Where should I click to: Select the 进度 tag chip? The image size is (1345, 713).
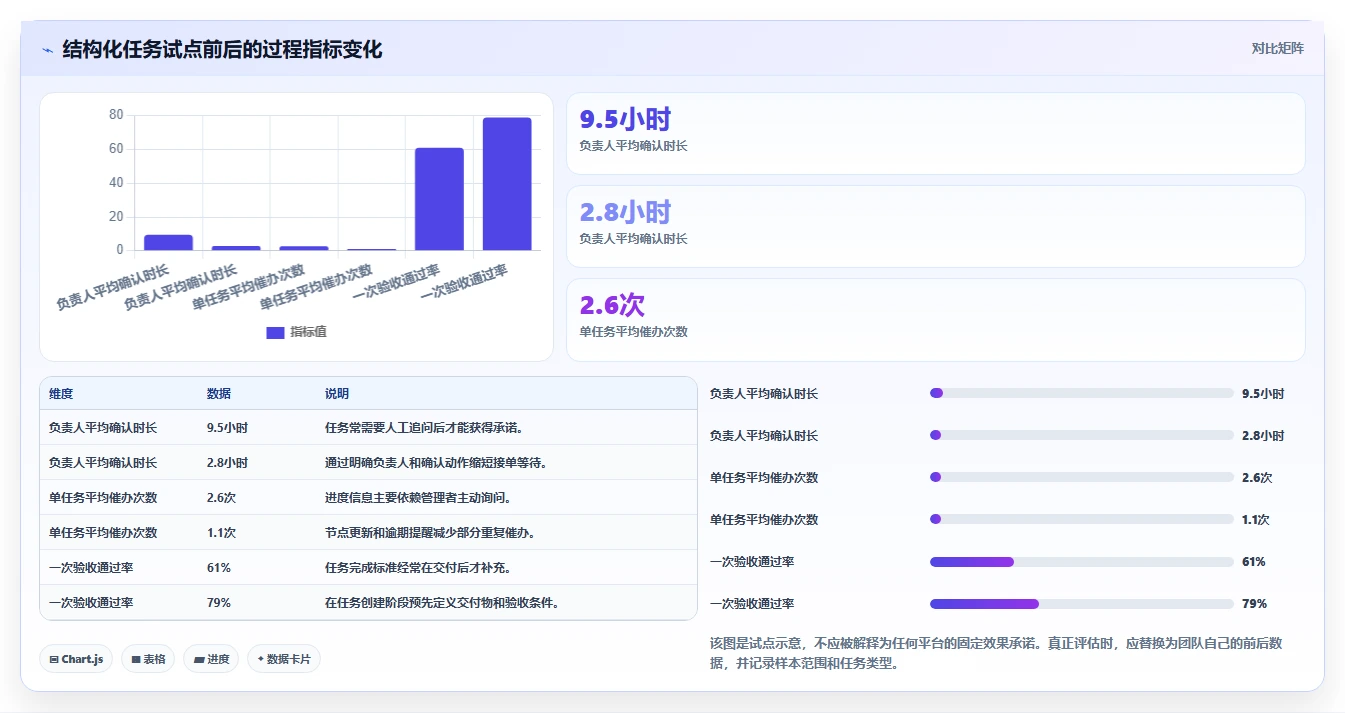(x=211, y=659)
